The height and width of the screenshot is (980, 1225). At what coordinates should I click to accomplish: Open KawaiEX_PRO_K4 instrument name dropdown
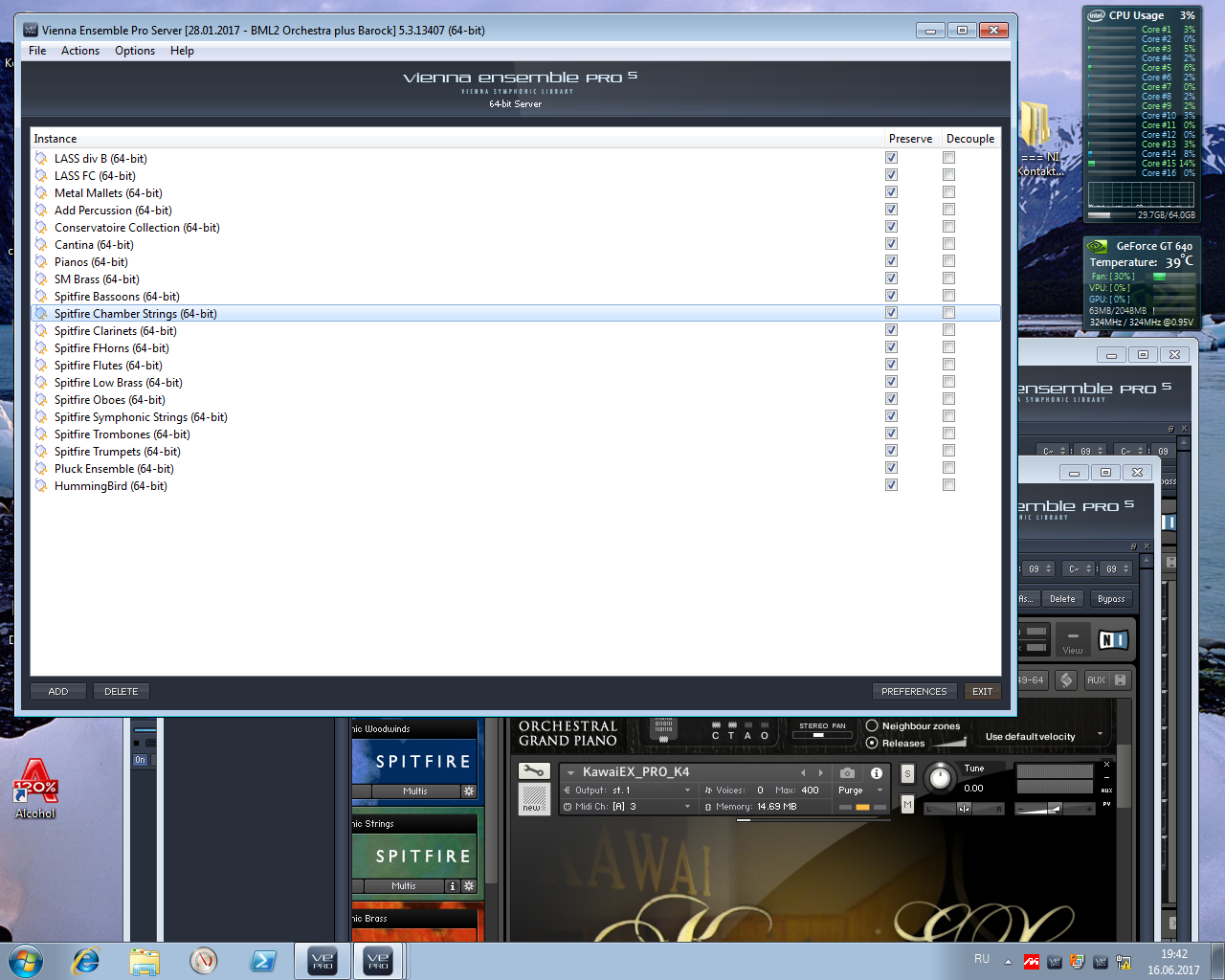click(571, 772)
